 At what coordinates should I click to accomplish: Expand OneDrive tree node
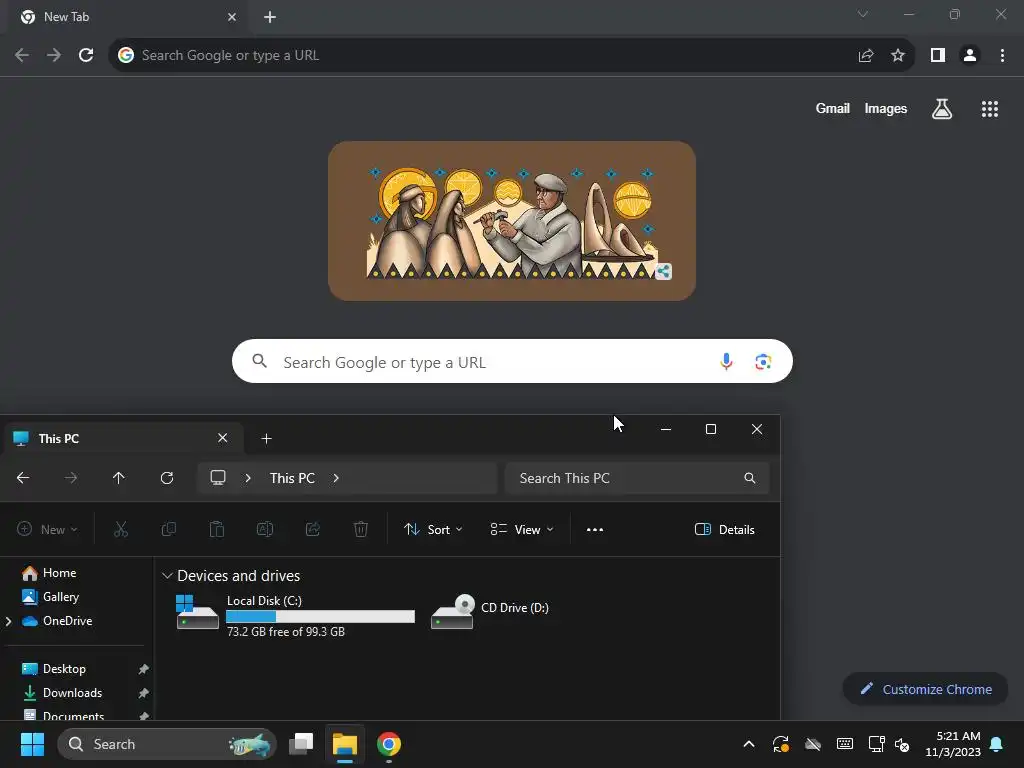click(x=8, y=621)
